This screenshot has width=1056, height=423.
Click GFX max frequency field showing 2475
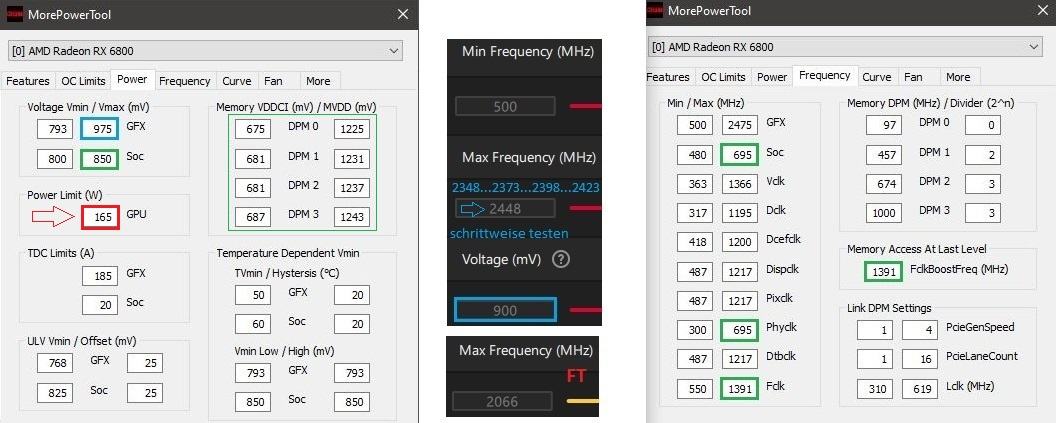point(740,125)
